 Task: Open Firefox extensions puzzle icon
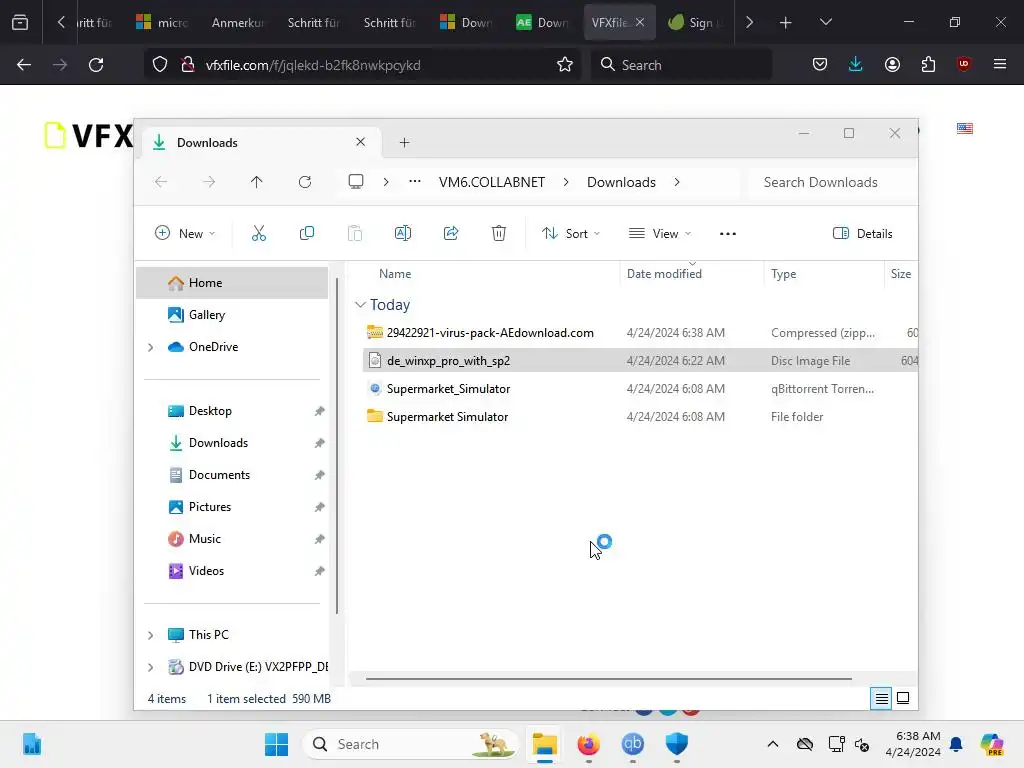928,64
